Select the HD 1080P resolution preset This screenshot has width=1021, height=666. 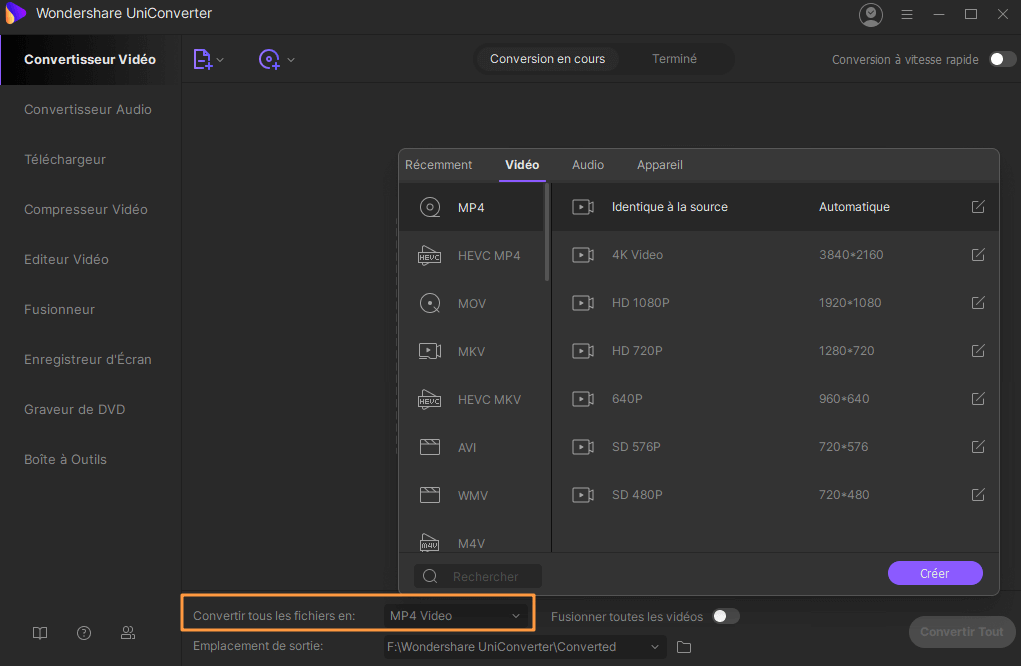pyautogui.click(x=775, y=303)
